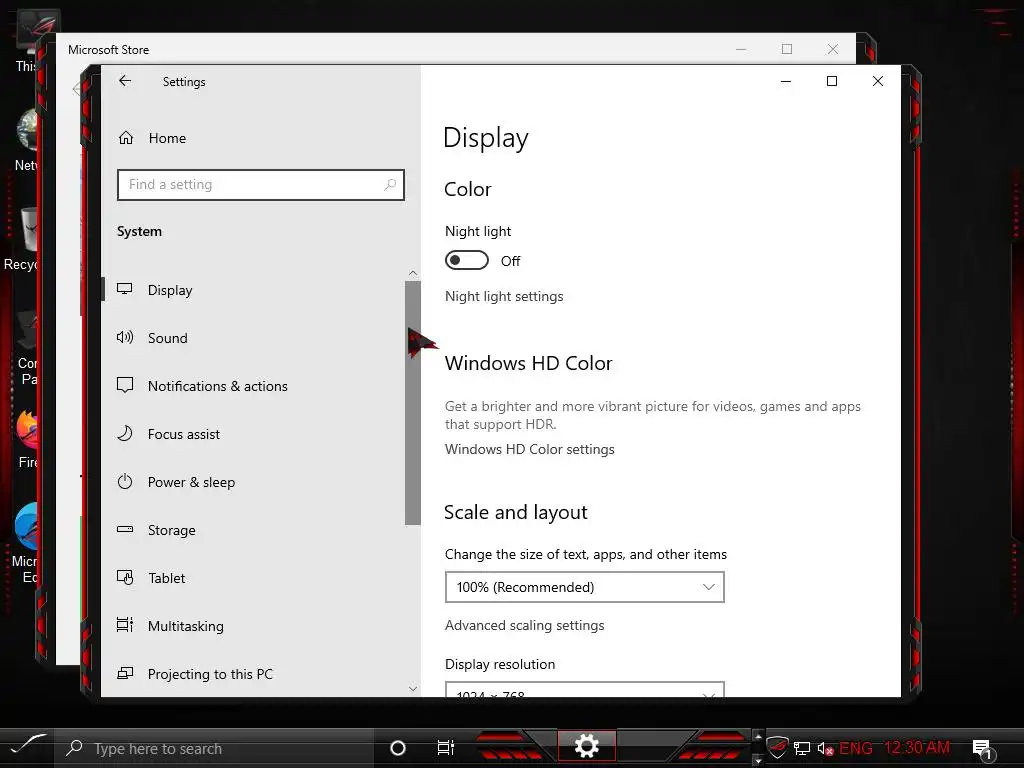The height and width of the screenshot is (768, 1024).
Task: Click the Projecting to this PC icon
Action: pos(125,673)
